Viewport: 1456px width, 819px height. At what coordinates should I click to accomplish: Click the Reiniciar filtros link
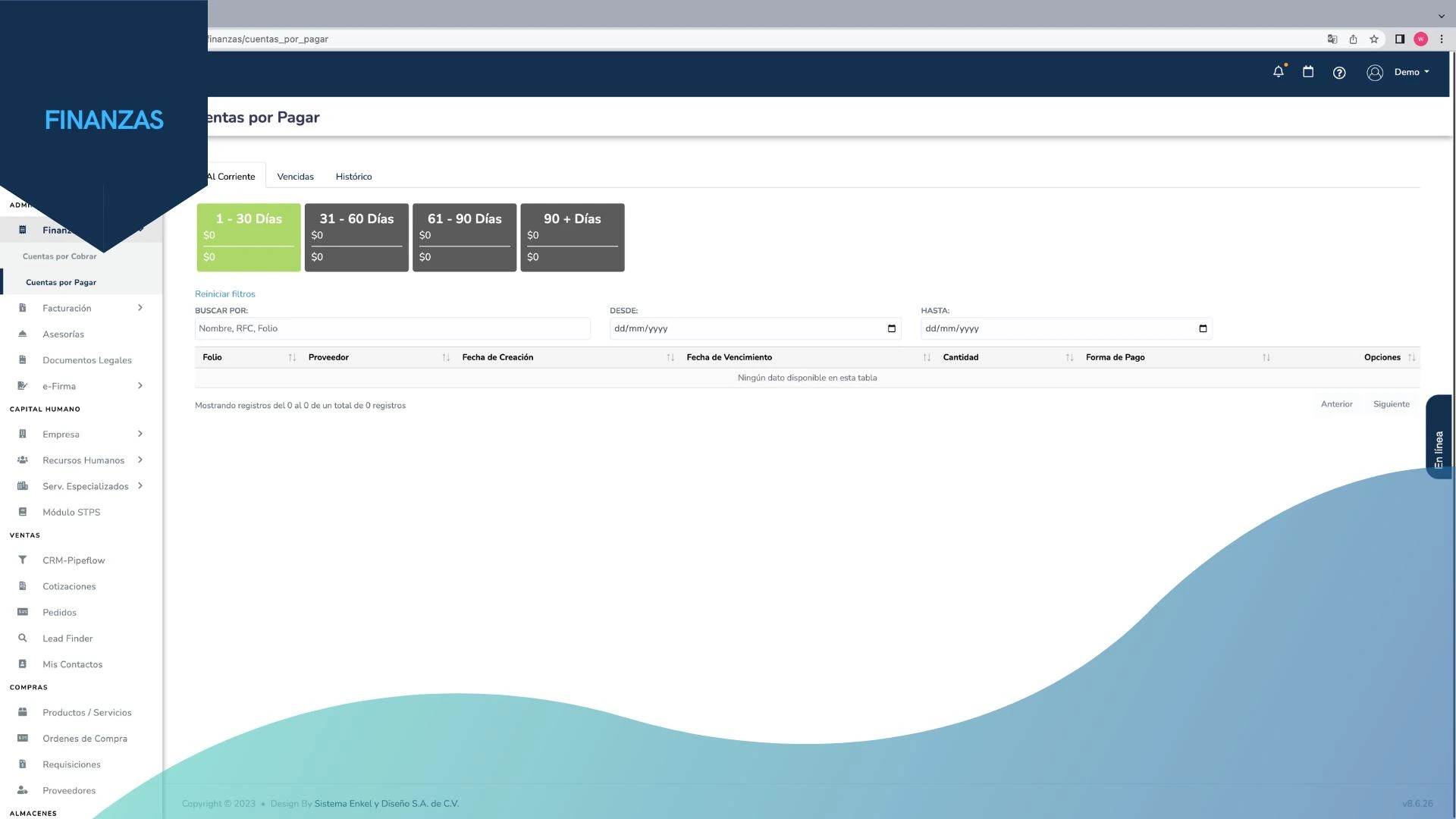[x=225, y=294]
